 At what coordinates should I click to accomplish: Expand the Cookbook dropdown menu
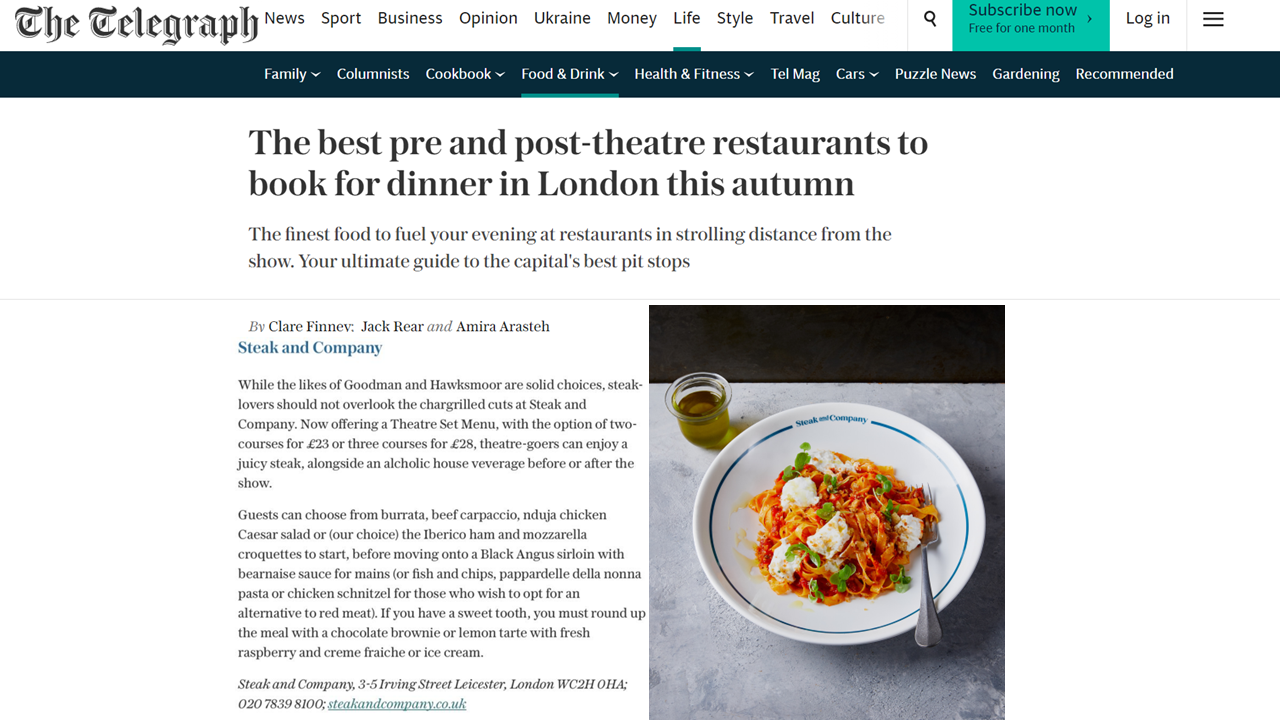tap(465, 74)
